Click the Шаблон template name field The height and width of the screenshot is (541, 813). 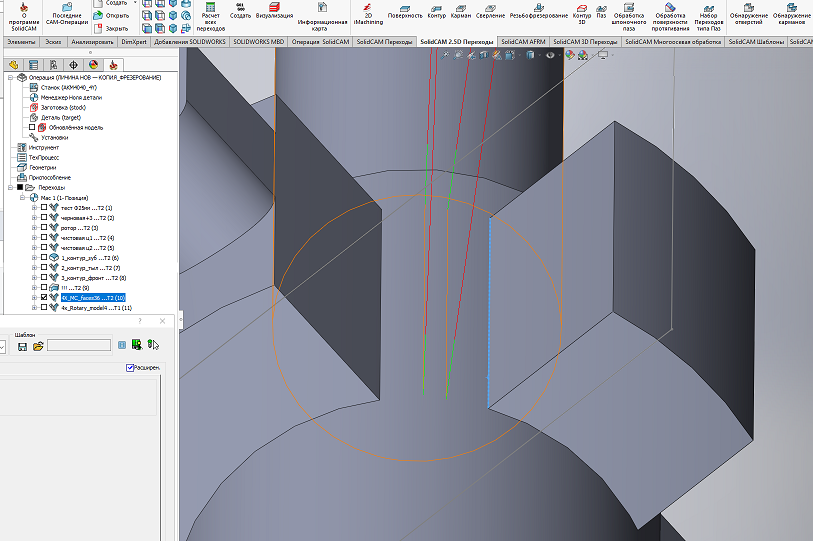pyautogui.click(x=79, y=345)
